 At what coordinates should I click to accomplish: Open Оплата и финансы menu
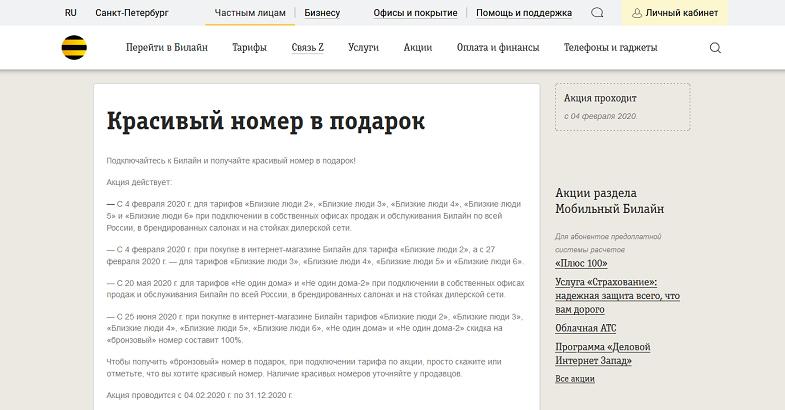498,48
